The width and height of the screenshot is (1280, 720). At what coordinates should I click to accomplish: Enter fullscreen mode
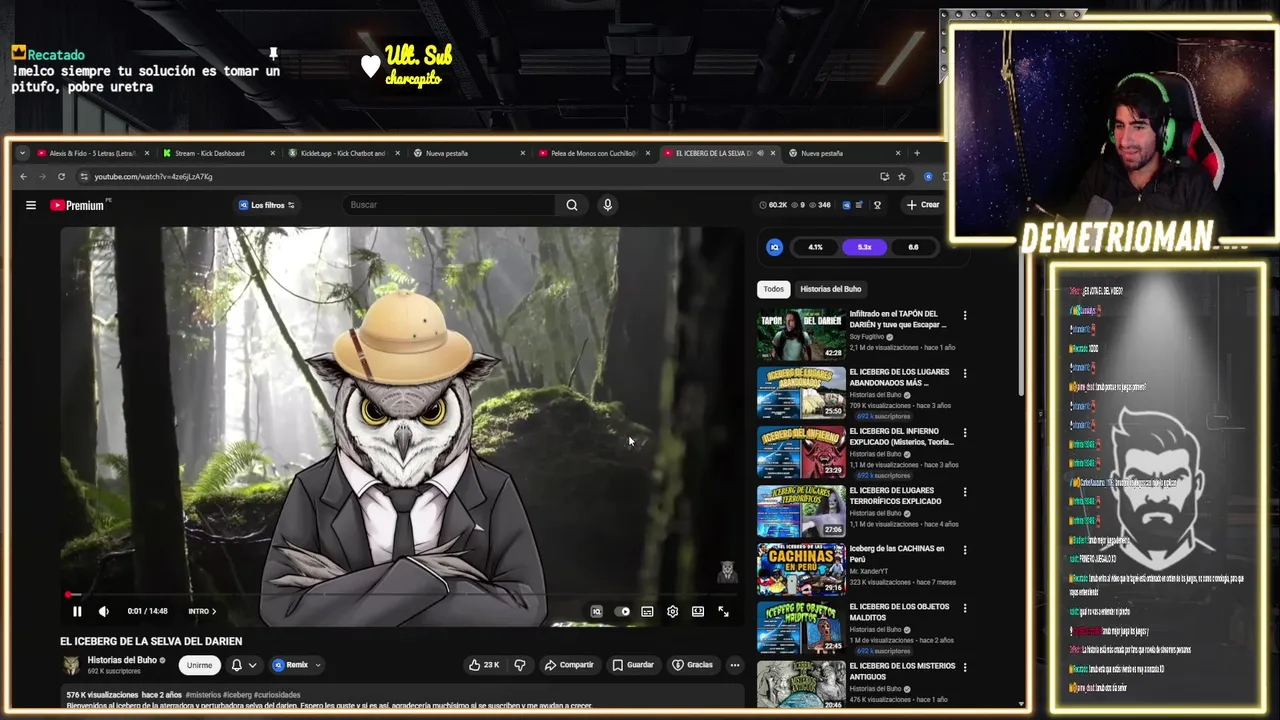[x=723, y=611]
